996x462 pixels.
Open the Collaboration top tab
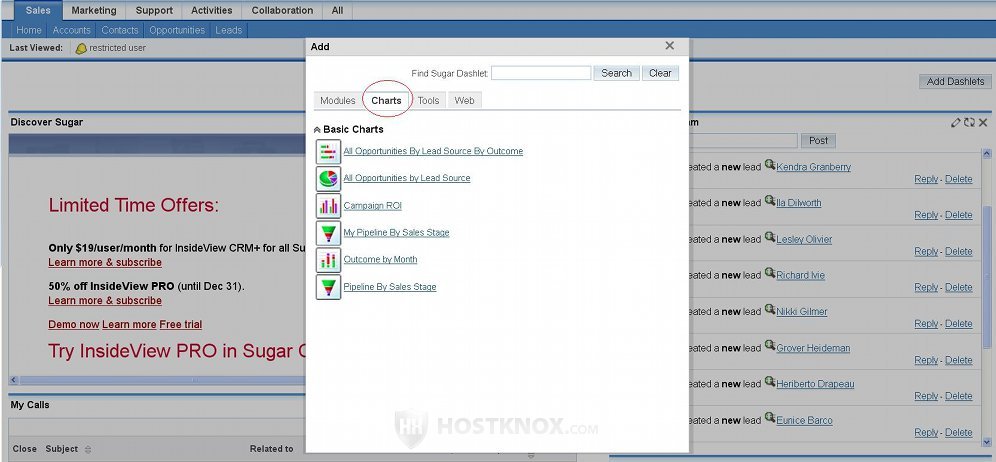click(282, 10)
